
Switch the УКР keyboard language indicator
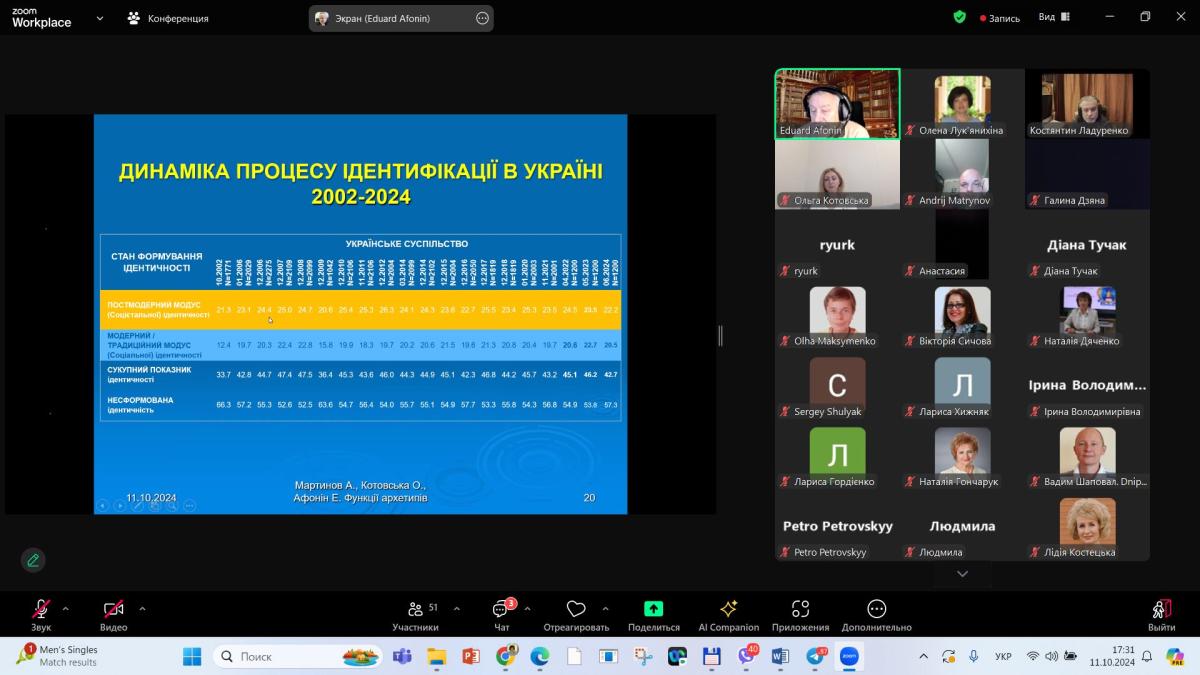point(1003,657)
